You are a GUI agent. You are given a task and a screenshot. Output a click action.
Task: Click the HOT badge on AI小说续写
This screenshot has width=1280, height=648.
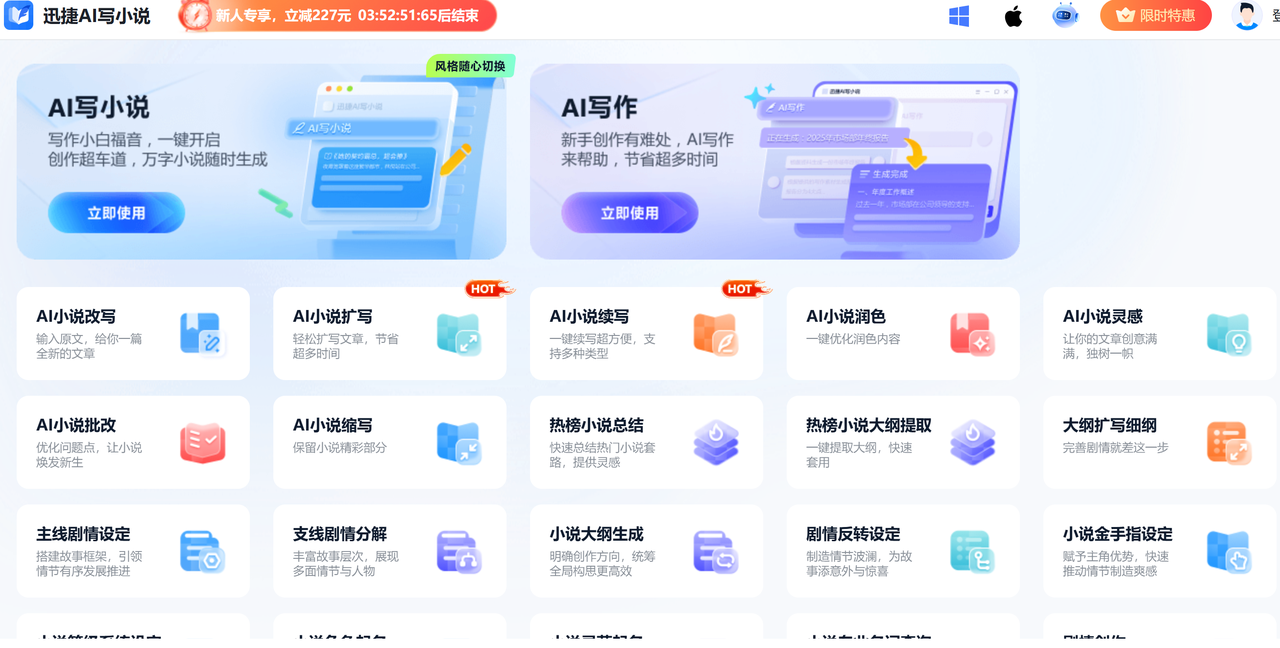(x=746, y=289)
